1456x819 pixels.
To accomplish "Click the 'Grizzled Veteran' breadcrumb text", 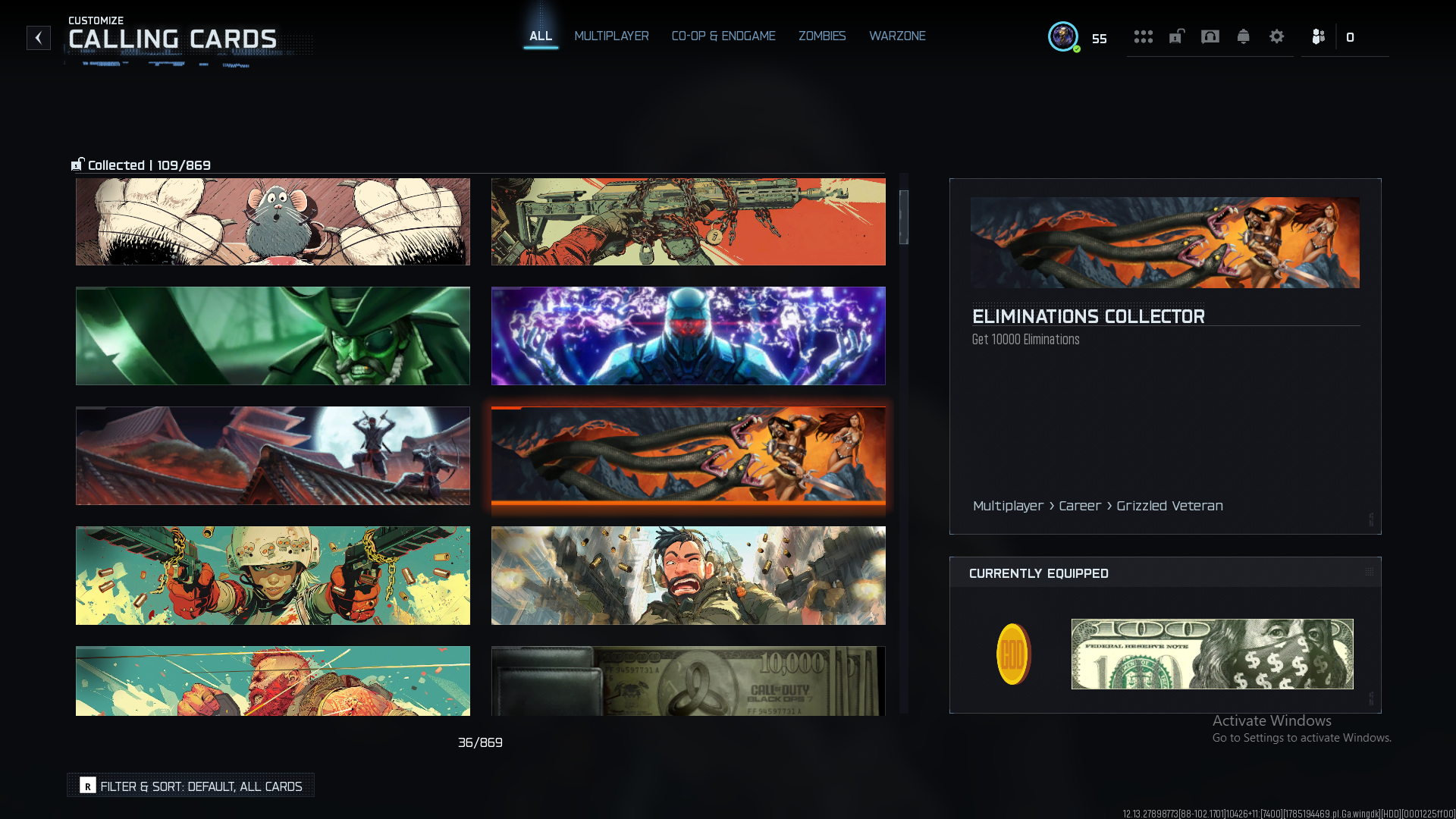I will click(x=1169, y=506).
